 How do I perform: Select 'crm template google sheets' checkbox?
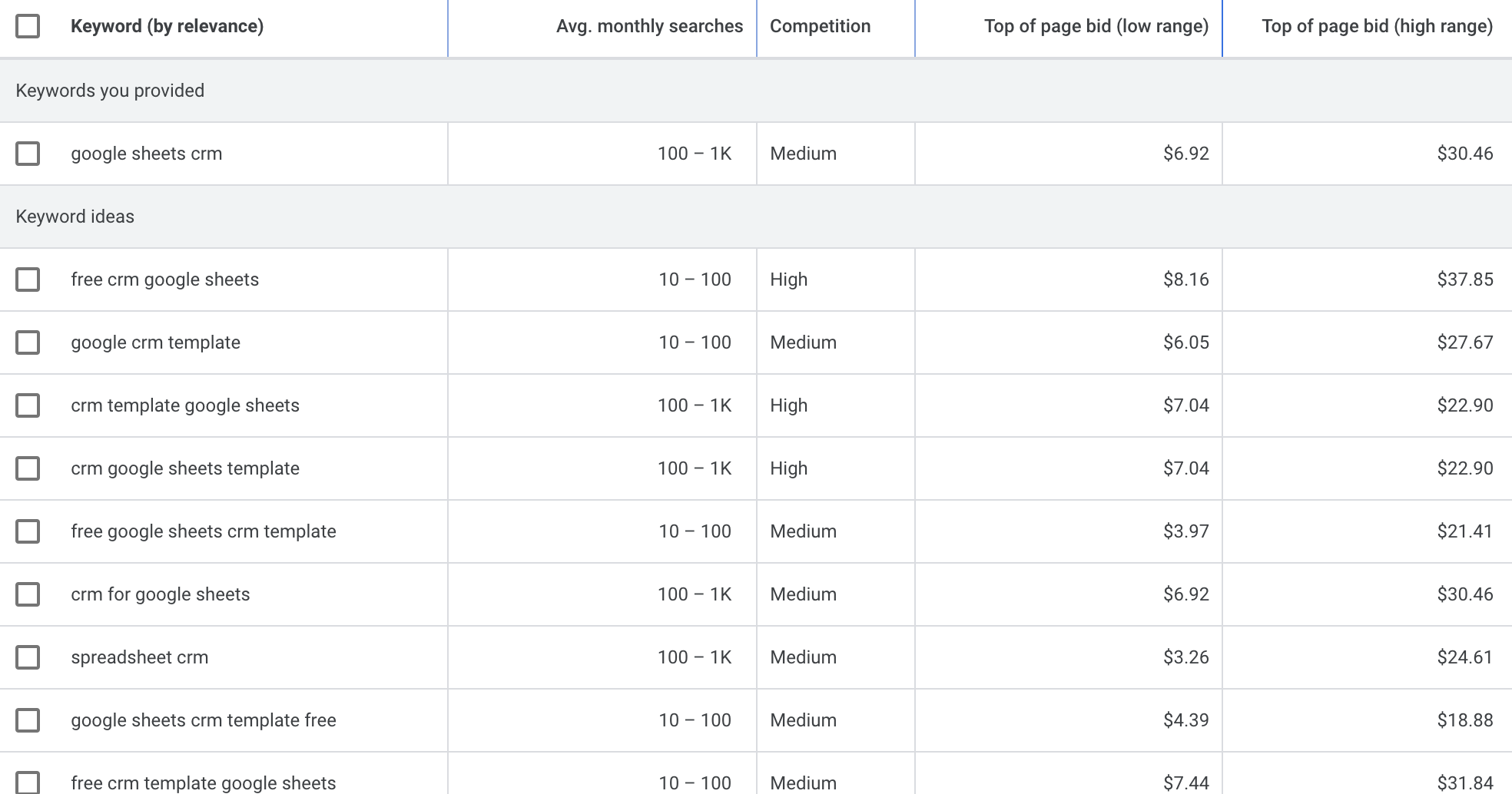[x=28, y=405]
